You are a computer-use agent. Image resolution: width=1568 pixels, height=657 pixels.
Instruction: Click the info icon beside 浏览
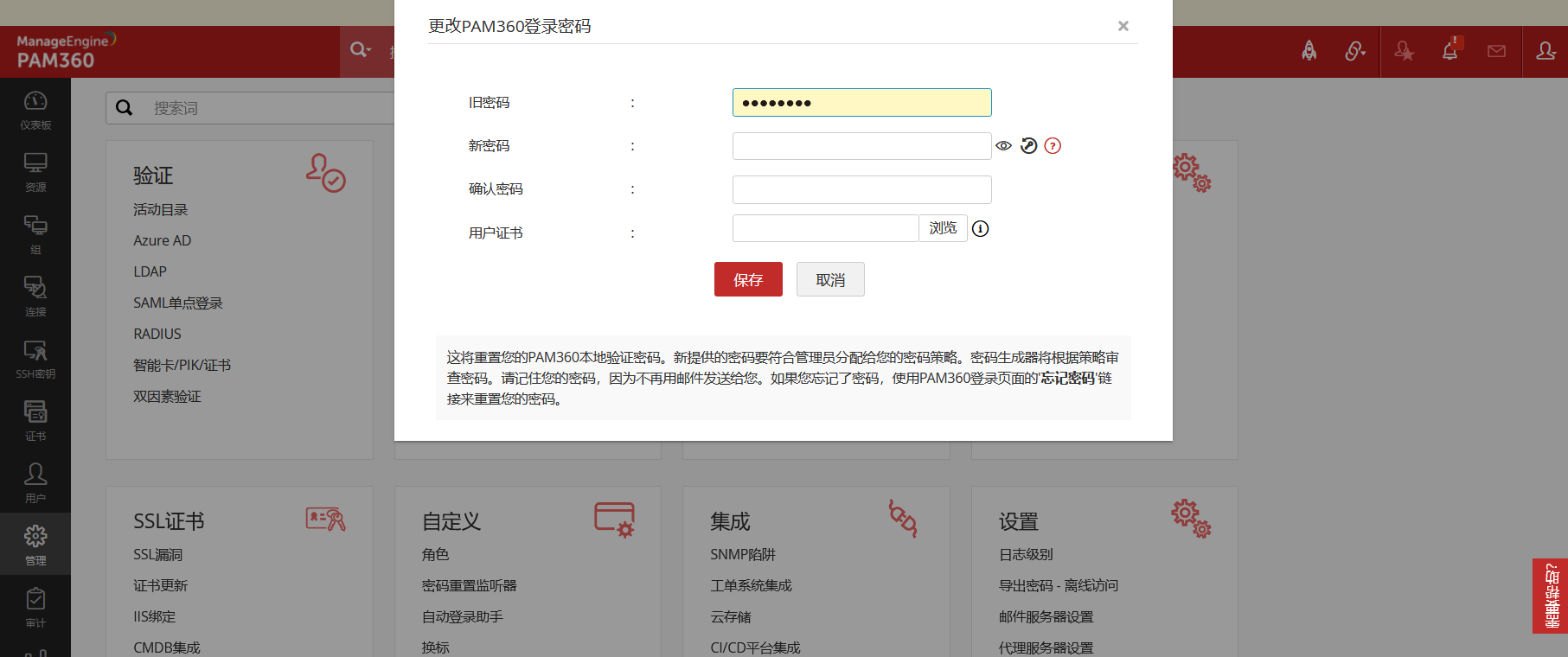tap(980, 228)
